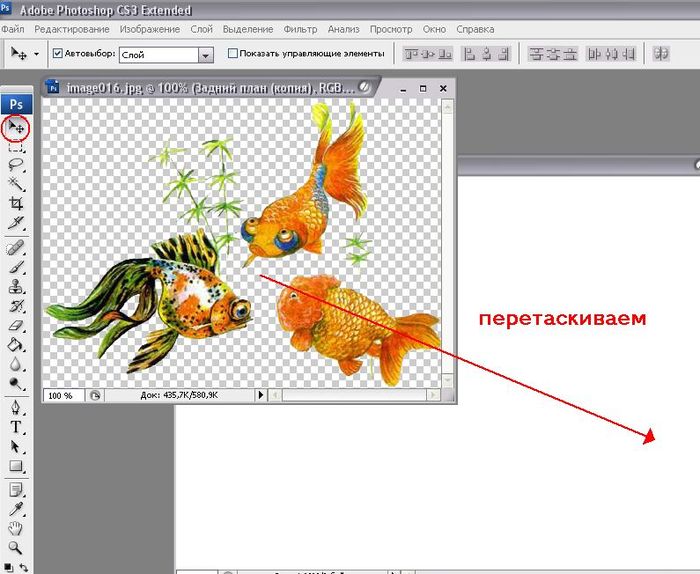This screenshot has height=574, width=700.
Task: Select the Crop tool
Action: 16,203
